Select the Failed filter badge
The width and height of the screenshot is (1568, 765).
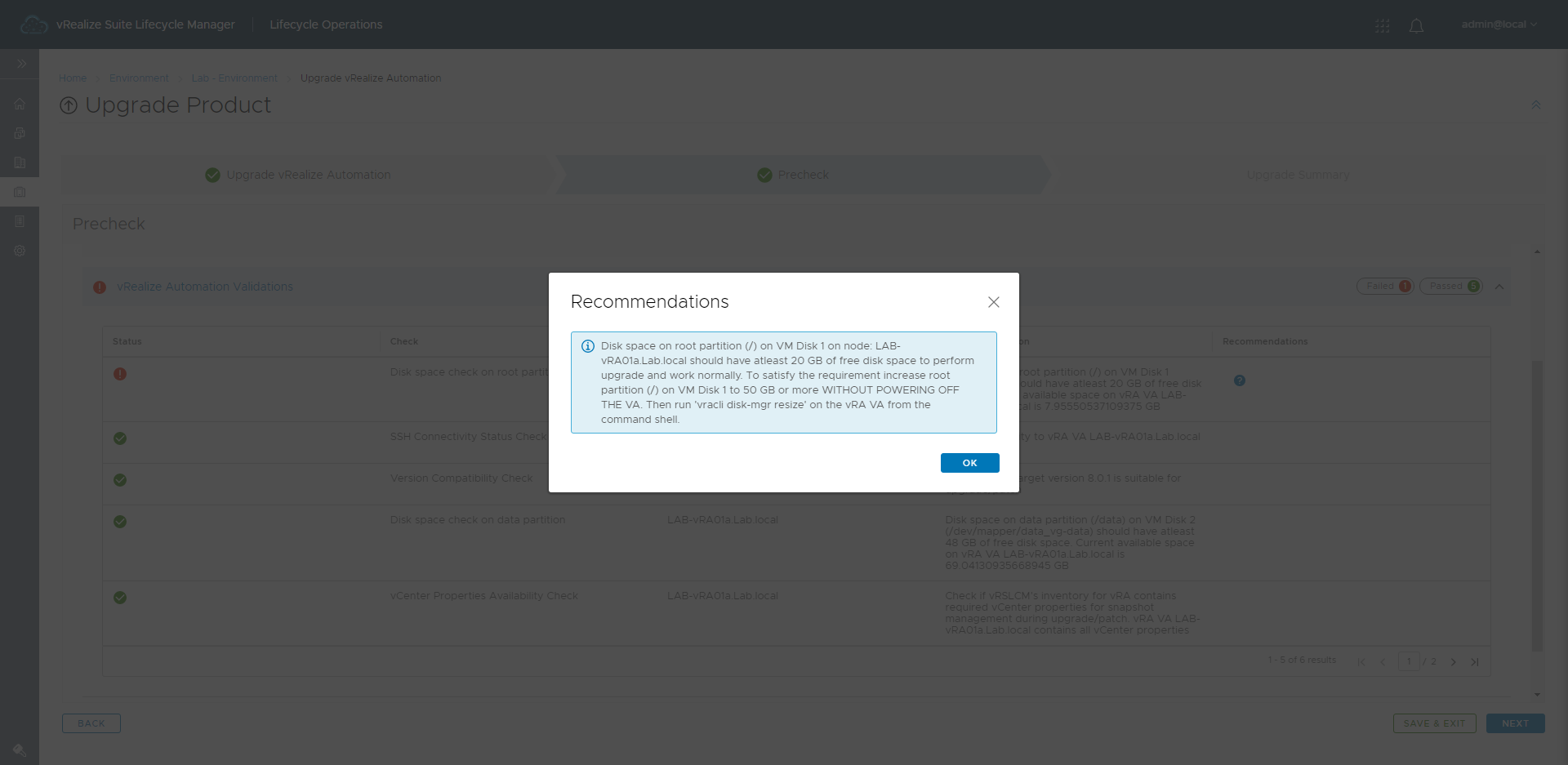point(1385,286)
